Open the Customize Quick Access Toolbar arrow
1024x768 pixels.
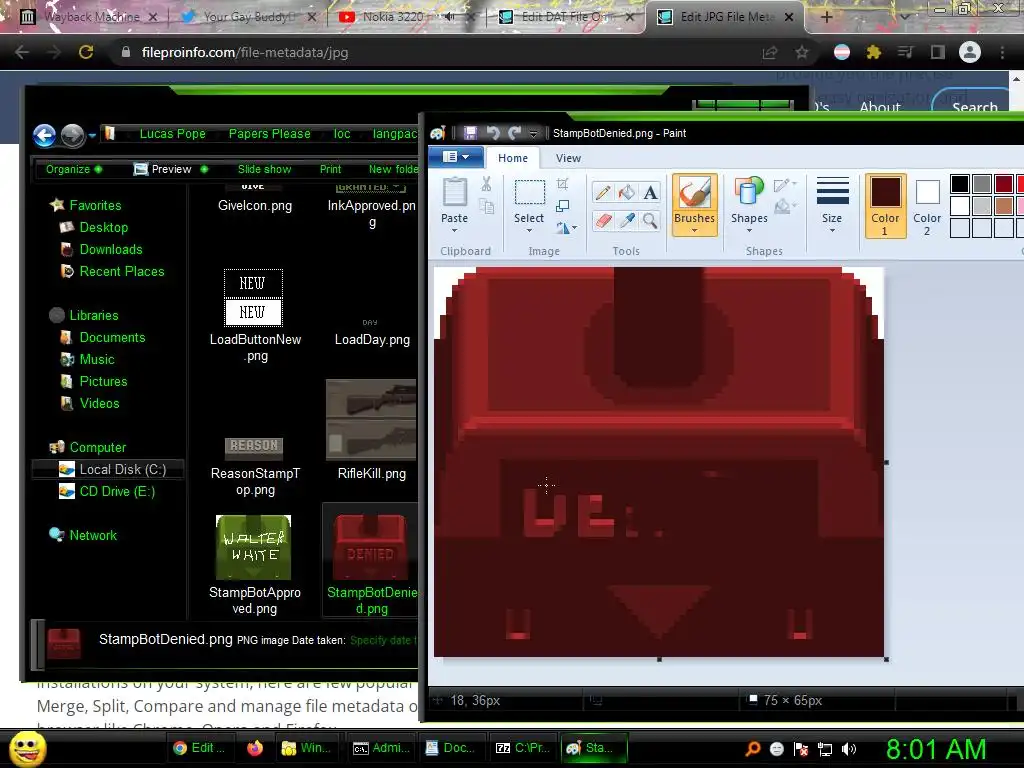[533, 134]
